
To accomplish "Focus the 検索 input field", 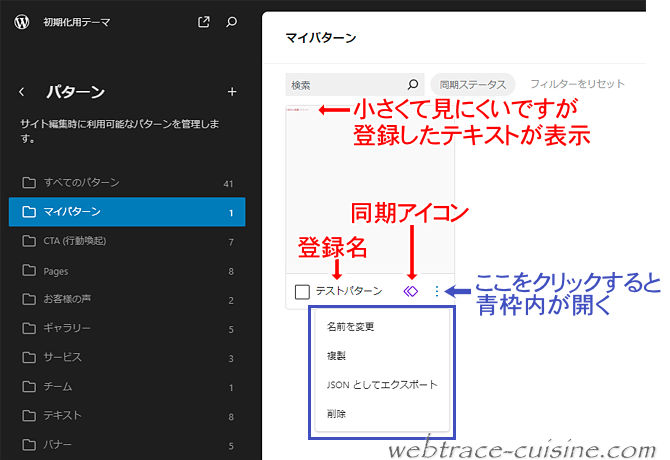I will point(346,85).
